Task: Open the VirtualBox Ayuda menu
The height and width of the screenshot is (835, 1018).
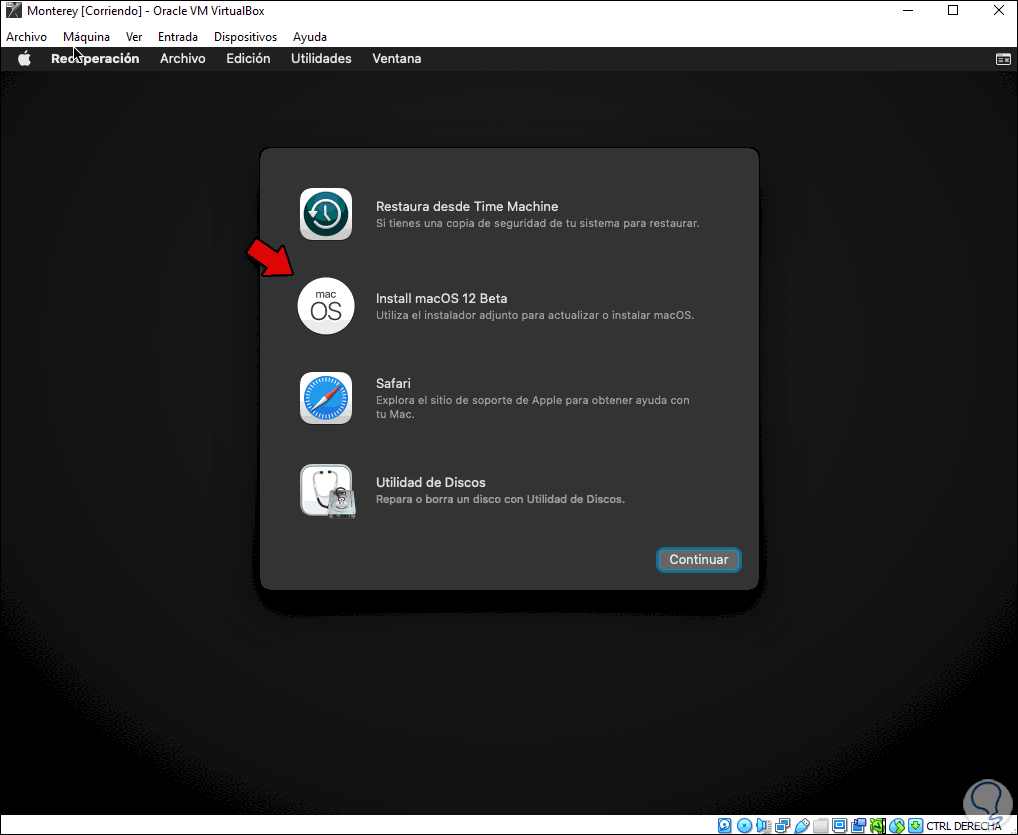Action: point(310,37)
